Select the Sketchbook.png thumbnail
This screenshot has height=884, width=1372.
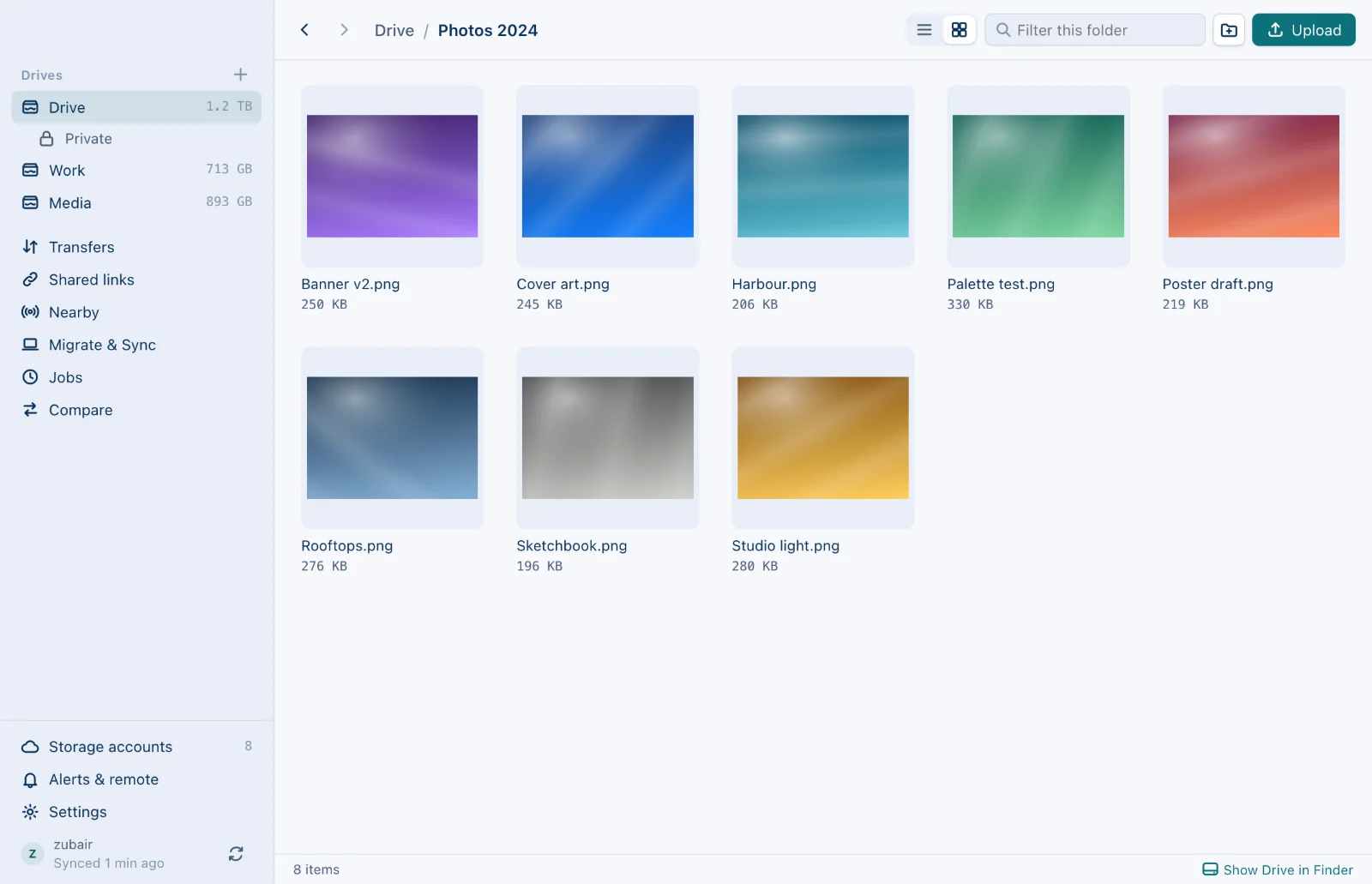click(x=608, y=437)
